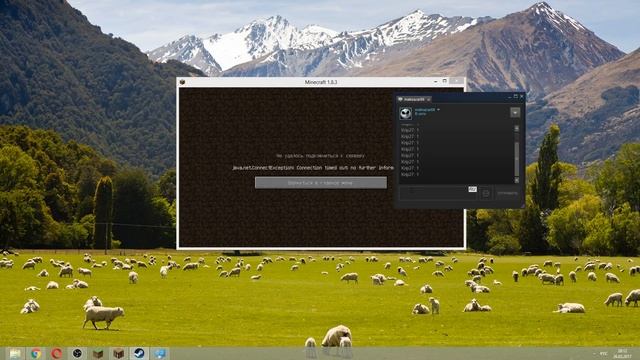Image resolution: width=640 pixels, height=360 pixels.
Task: Open the red circular app on taskbar
Action: pyautogui.click(x=56, y=353)
